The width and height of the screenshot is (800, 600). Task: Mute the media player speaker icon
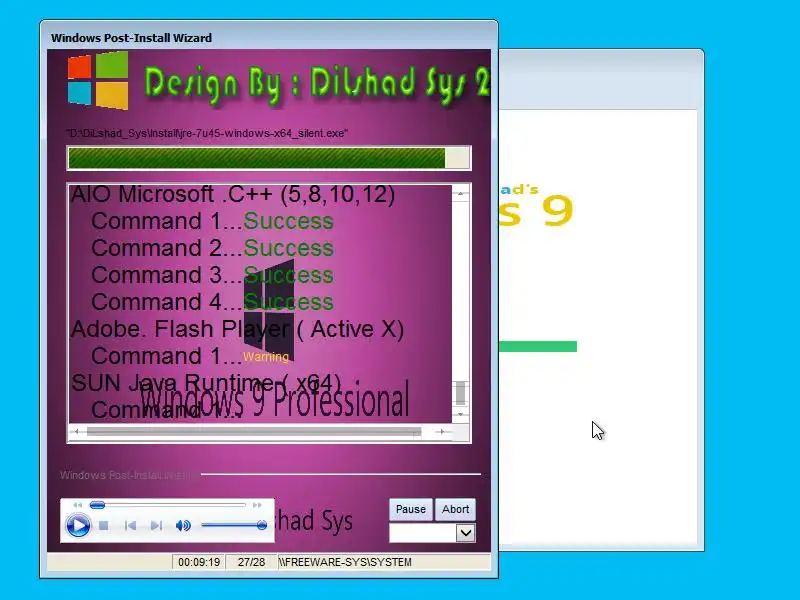[x=183, y=526]
